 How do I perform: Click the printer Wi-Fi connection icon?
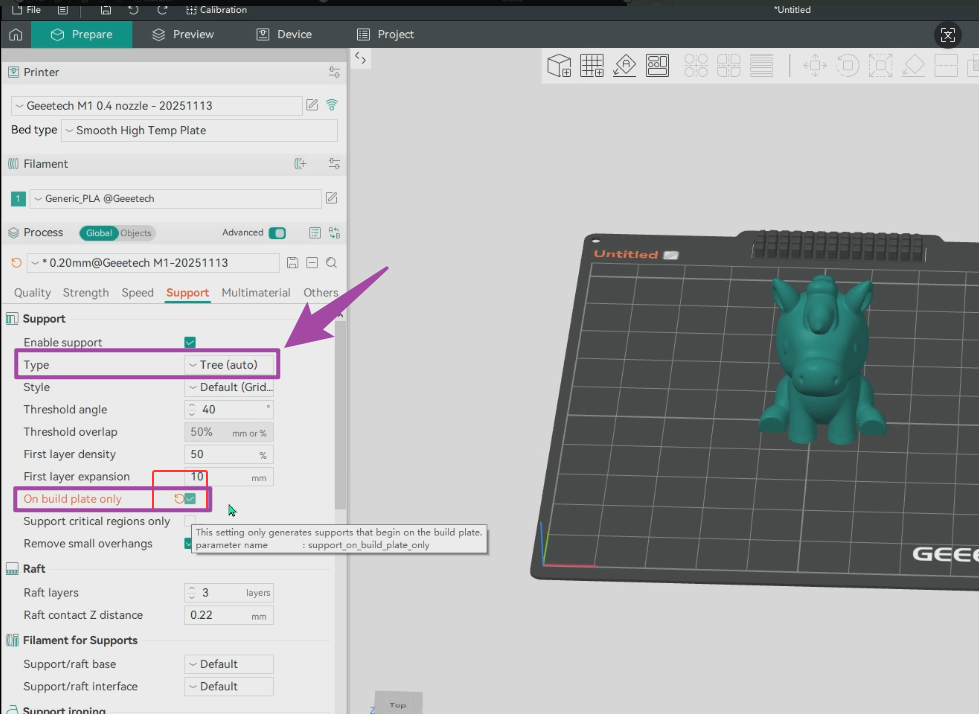point(332,105)
